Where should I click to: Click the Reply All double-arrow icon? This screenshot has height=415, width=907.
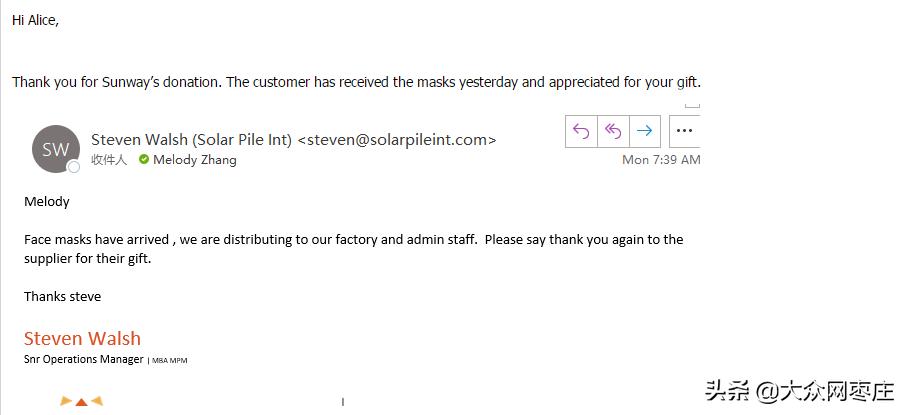pyautogui.click(x=613, y=131)
